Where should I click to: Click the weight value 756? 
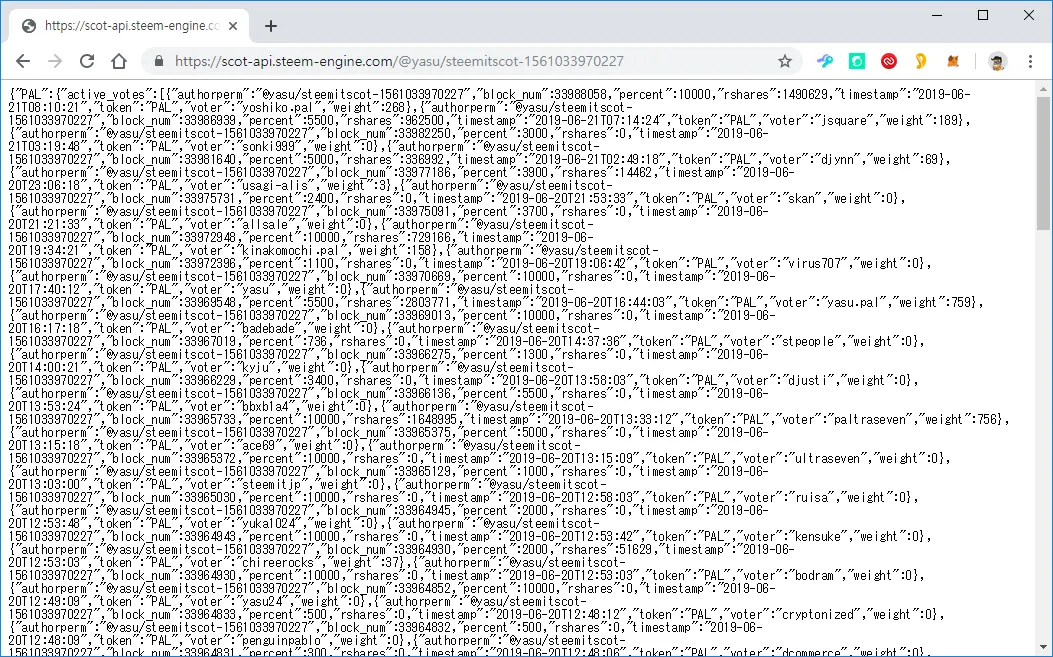[983, 419]
